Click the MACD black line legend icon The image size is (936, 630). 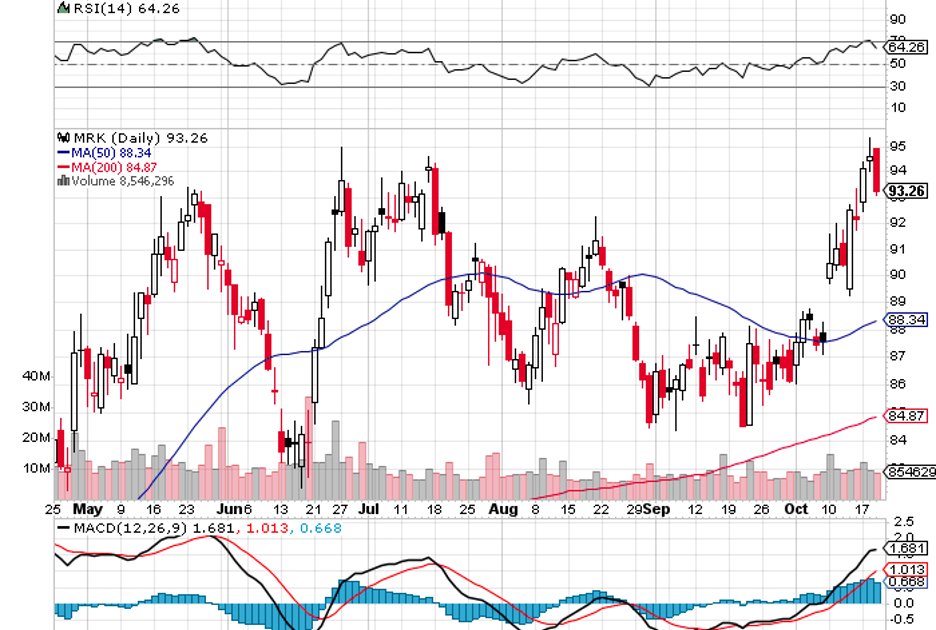tap(64, 527)
